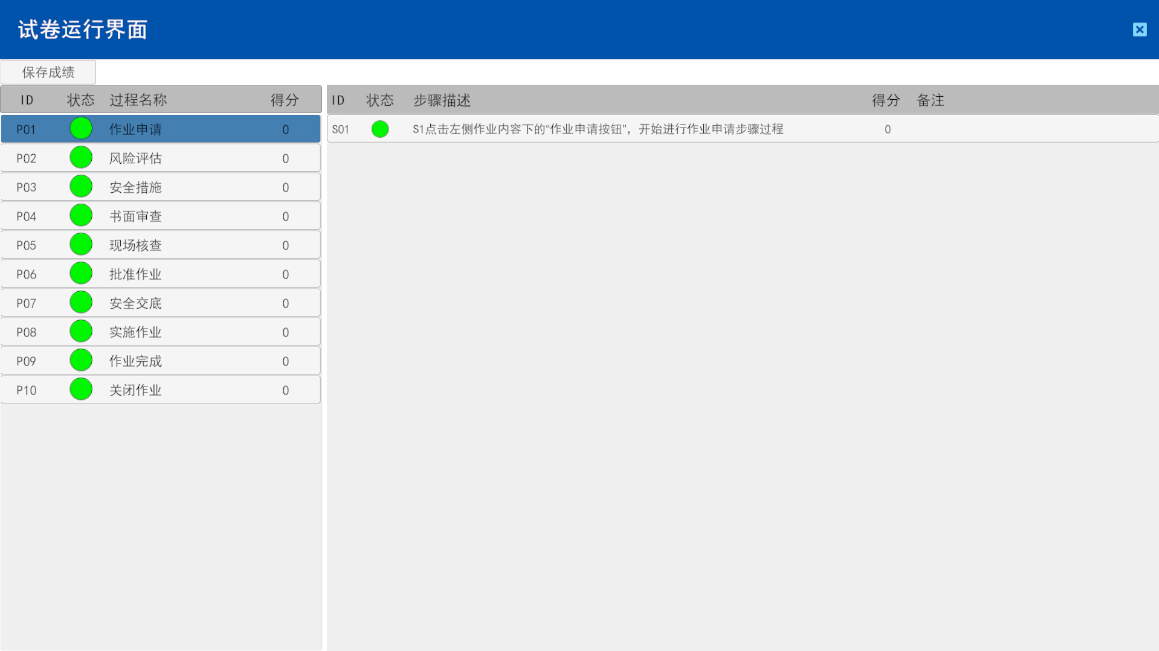This screenshot has height=651, width=1159.
Task: Click the green status icon for 关闭作业
Action: 80,389
